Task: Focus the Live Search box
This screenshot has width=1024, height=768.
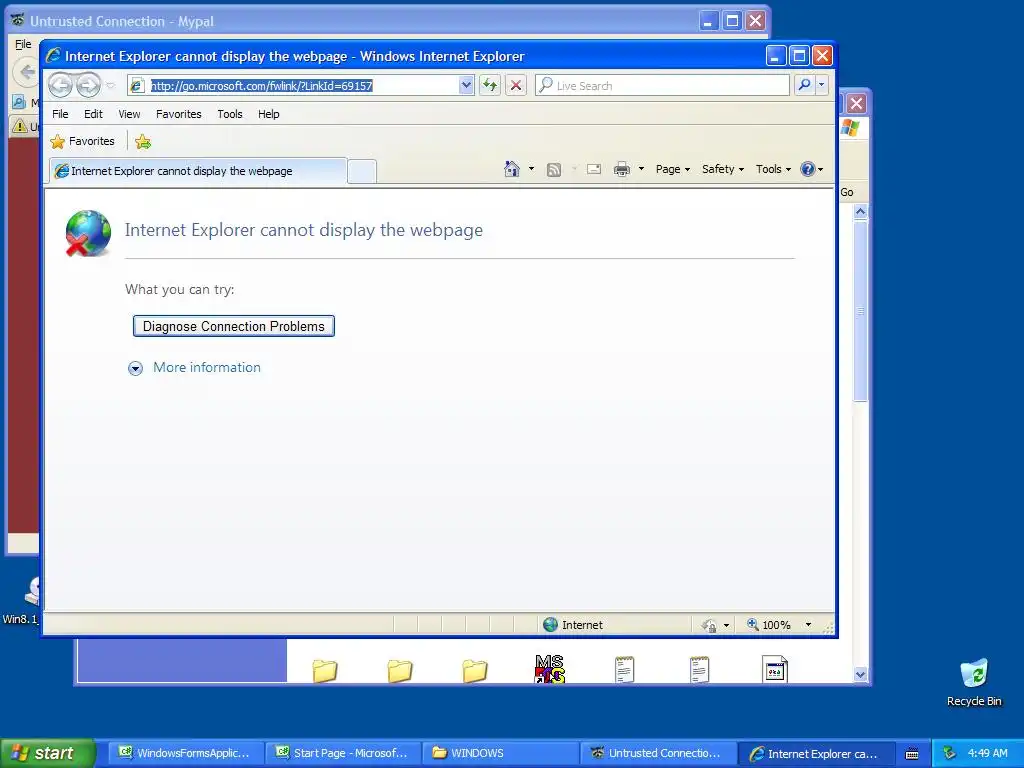Action: pyautogui.click(x=662, y=86)
